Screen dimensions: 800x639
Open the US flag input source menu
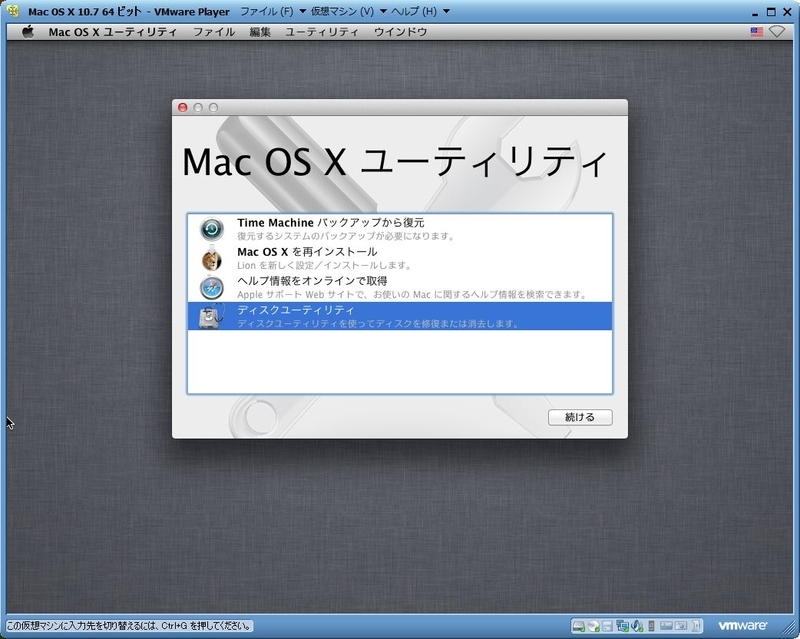757,32
